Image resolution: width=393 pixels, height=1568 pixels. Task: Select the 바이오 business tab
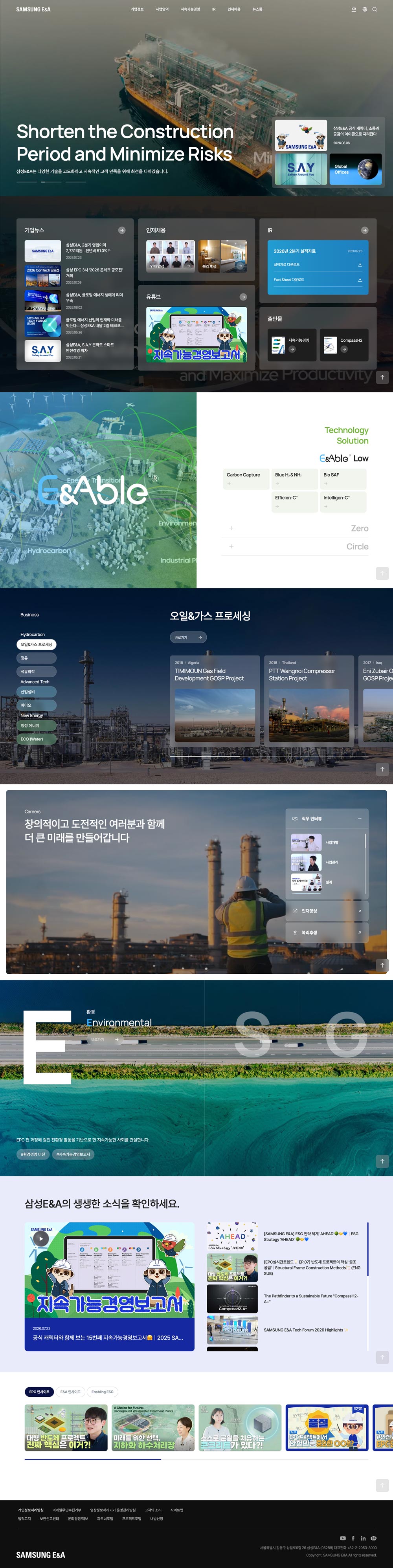click(36, 705)
